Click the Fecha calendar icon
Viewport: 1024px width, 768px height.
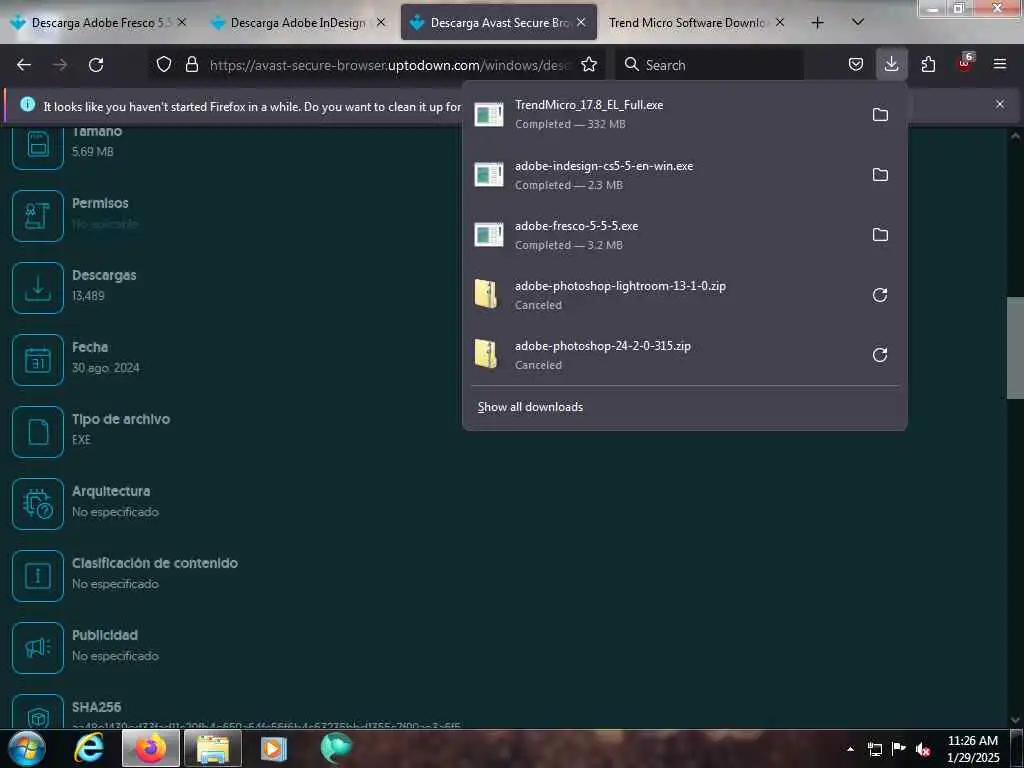(x=38, y=360)
